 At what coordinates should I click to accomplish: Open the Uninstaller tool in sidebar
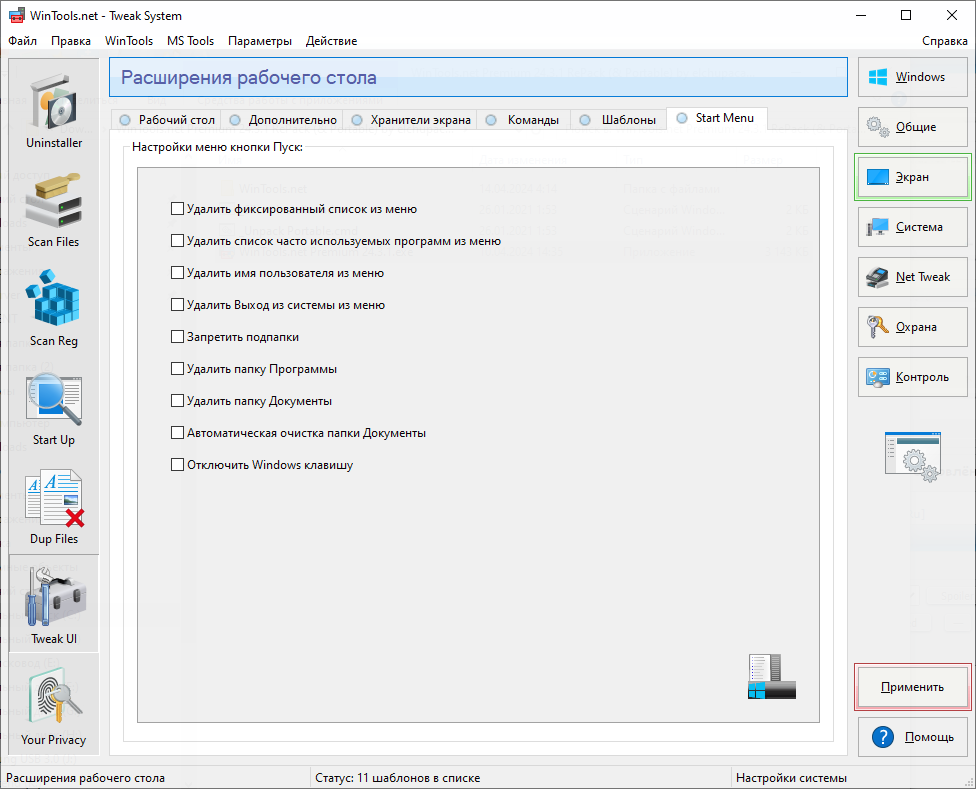[x=54, y=110]
